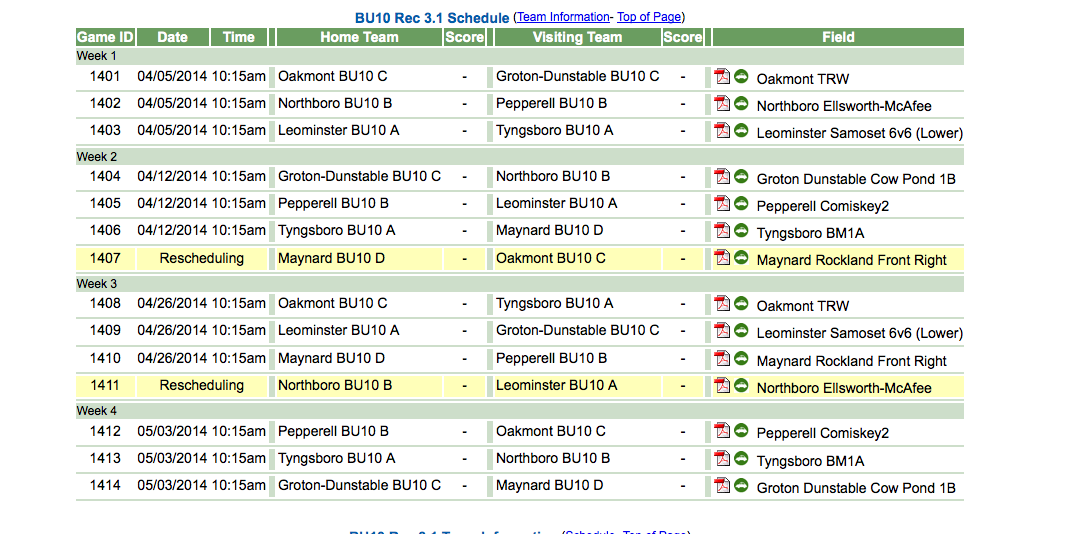Open PDF icon for game 1414 Groton Dunstable
Screen dimensions: 1070x534
tap(722, 485)
